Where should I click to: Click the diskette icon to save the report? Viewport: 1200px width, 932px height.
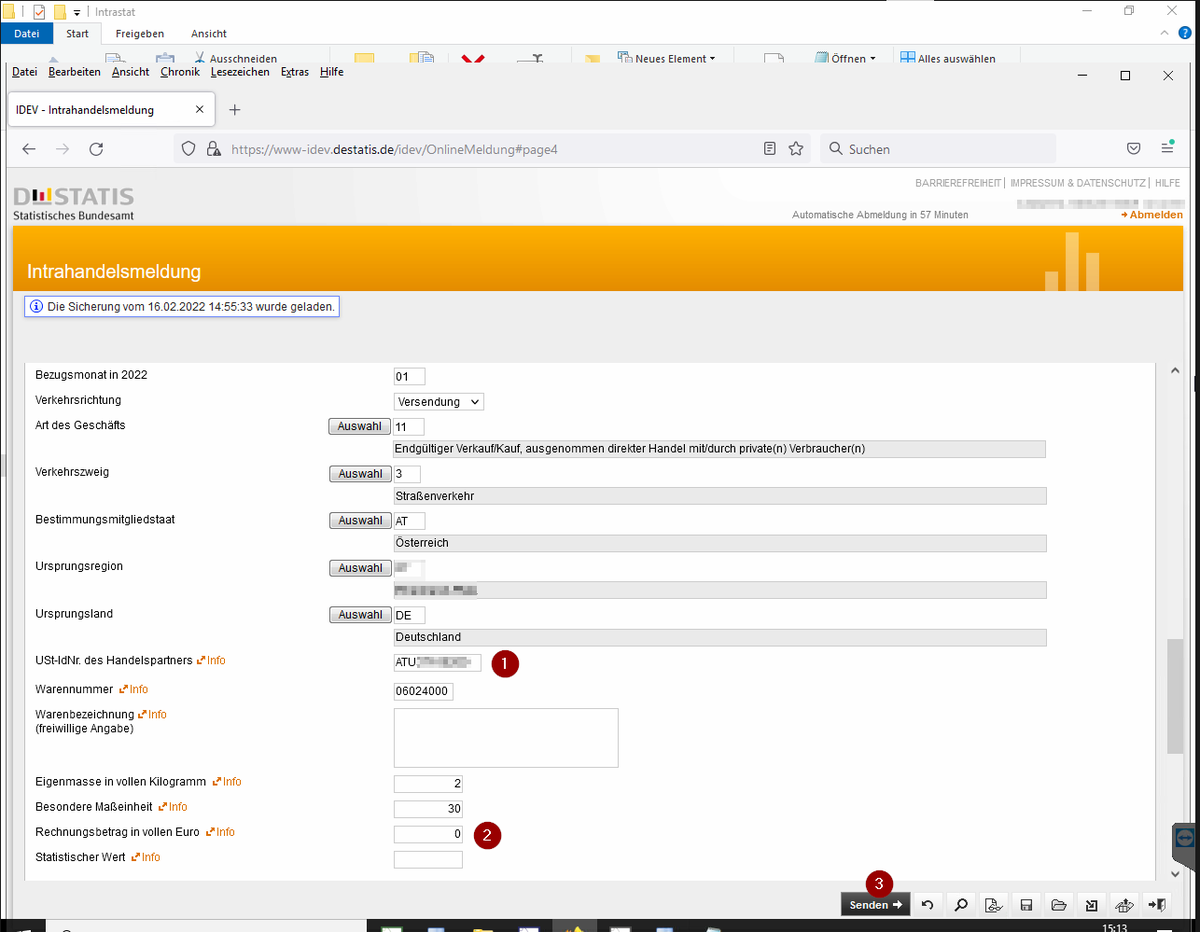pos(1026,904)
